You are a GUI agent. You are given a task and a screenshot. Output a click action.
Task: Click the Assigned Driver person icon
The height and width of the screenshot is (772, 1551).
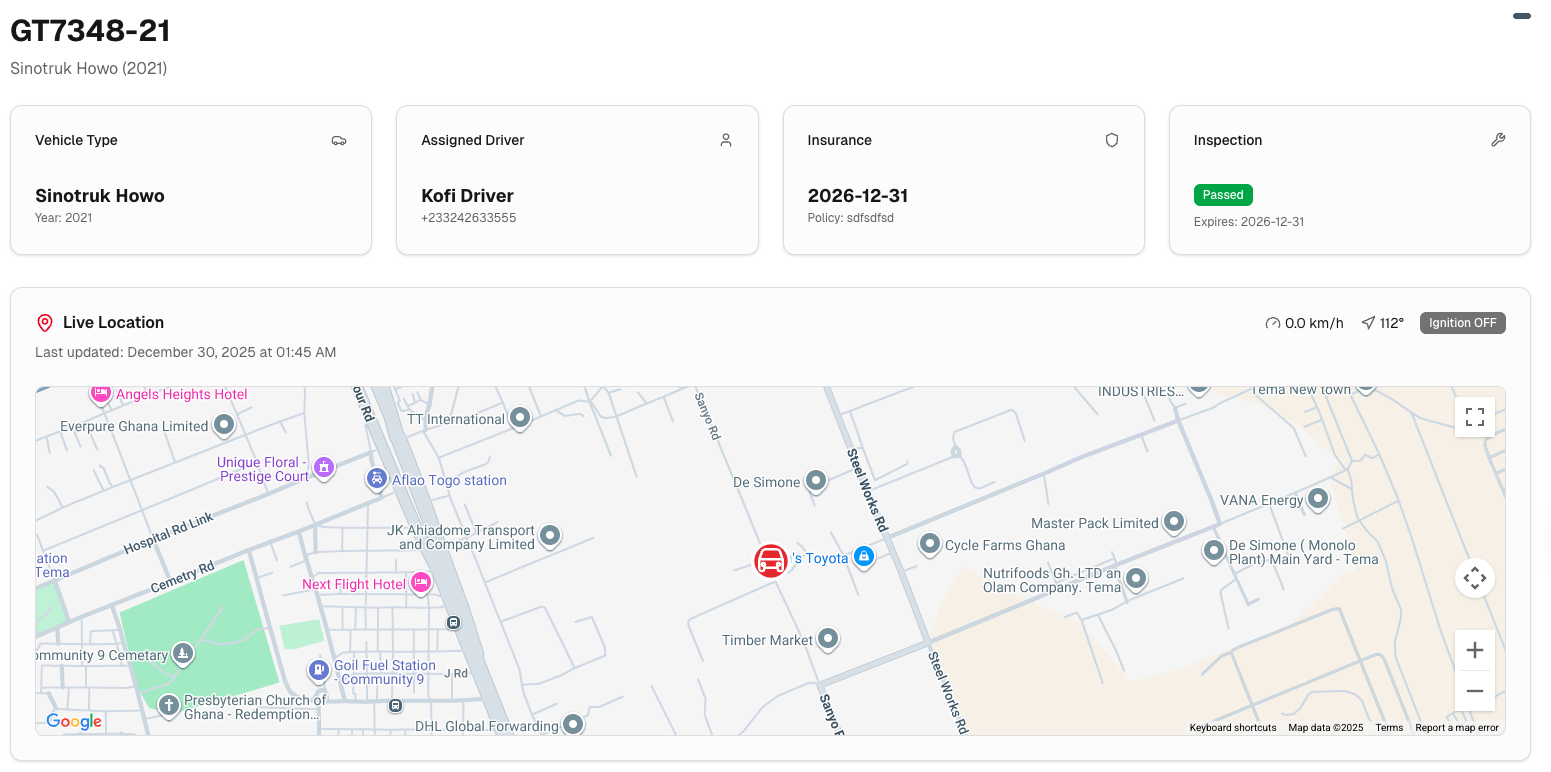pos(725,140)
